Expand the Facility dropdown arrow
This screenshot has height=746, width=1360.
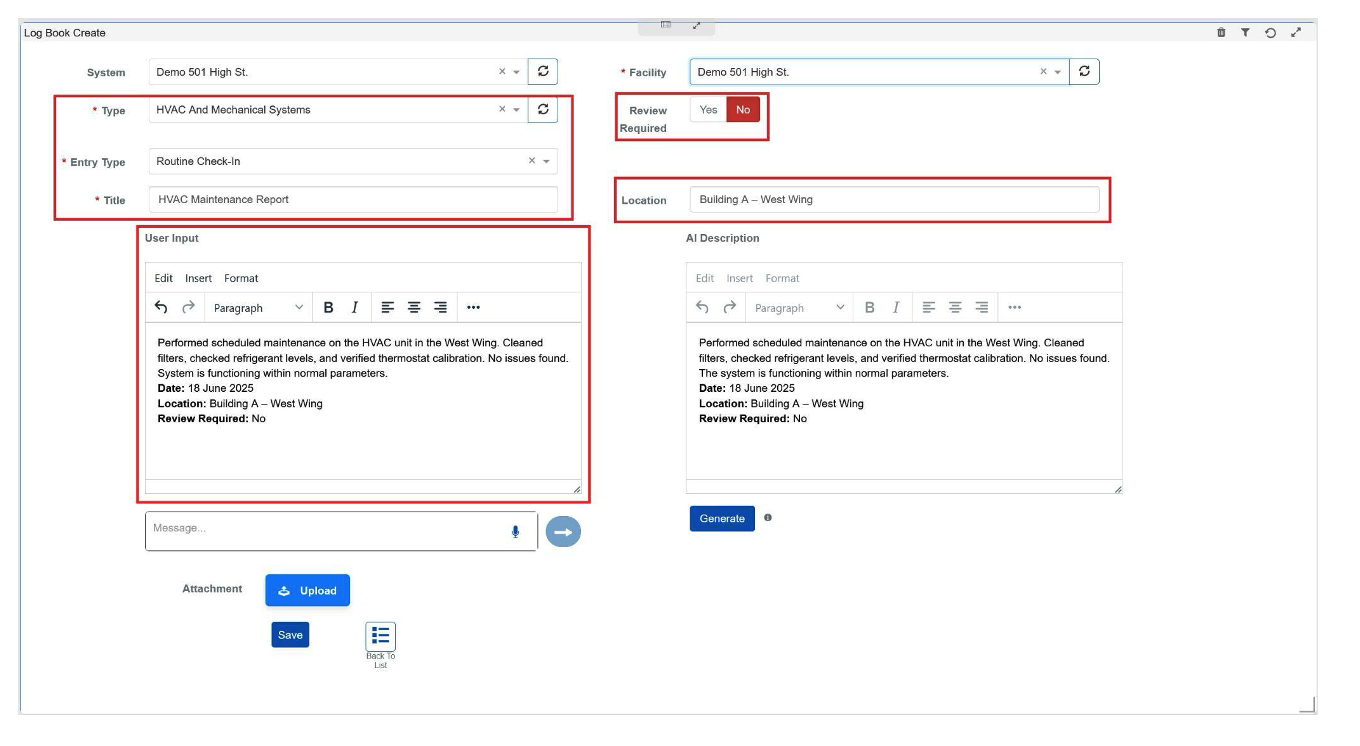pos(1058,72)
